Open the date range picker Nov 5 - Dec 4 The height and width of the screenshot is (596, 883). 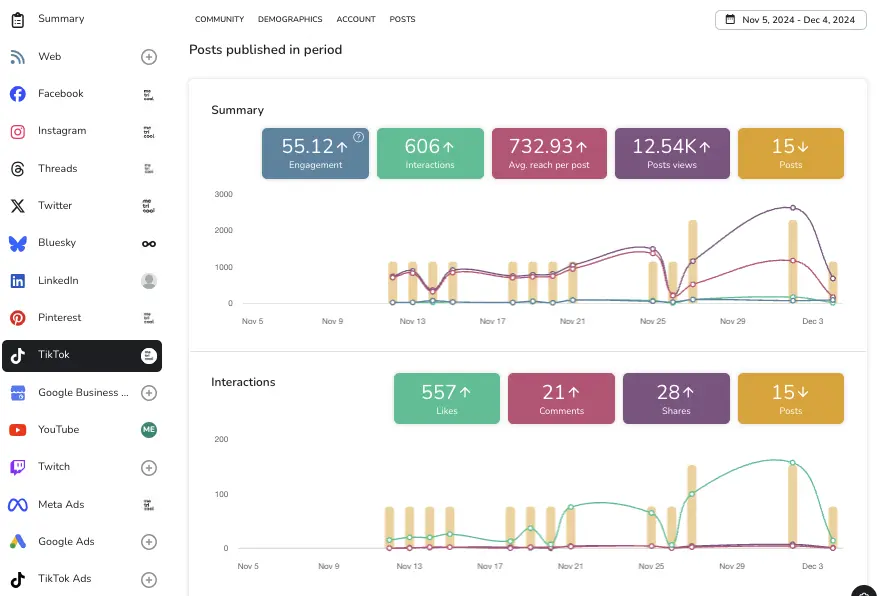(x=791, y=20)
